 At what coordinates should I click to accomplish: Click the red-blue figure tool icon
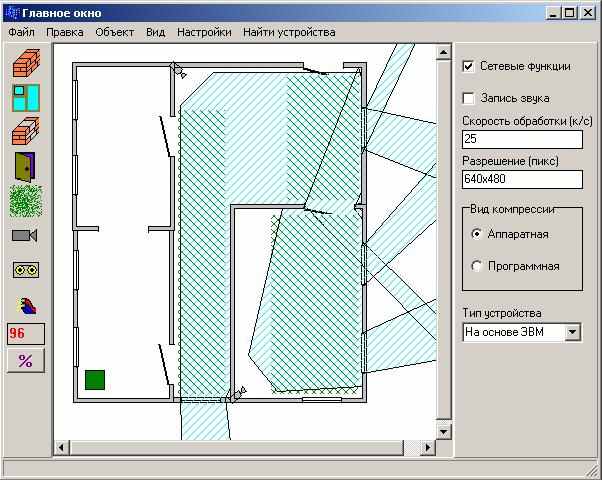pos(27,306)
